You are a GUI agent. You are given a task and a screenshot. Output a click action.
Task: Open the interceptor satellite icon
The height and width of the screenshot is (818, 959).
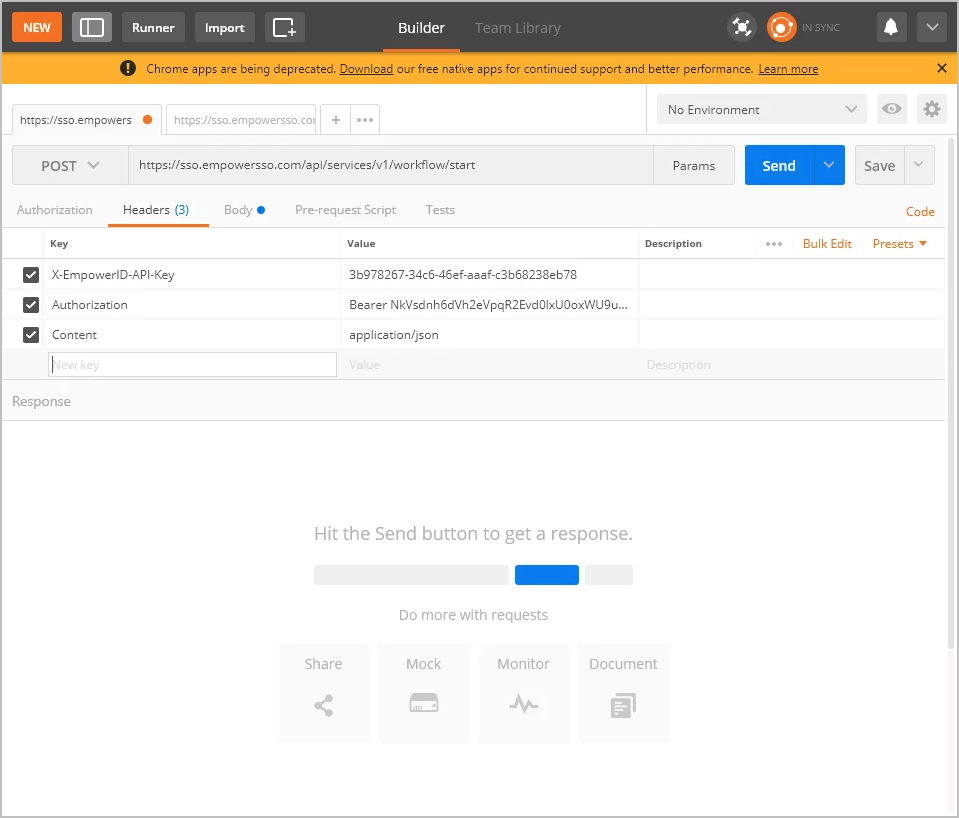click(741, 27)
